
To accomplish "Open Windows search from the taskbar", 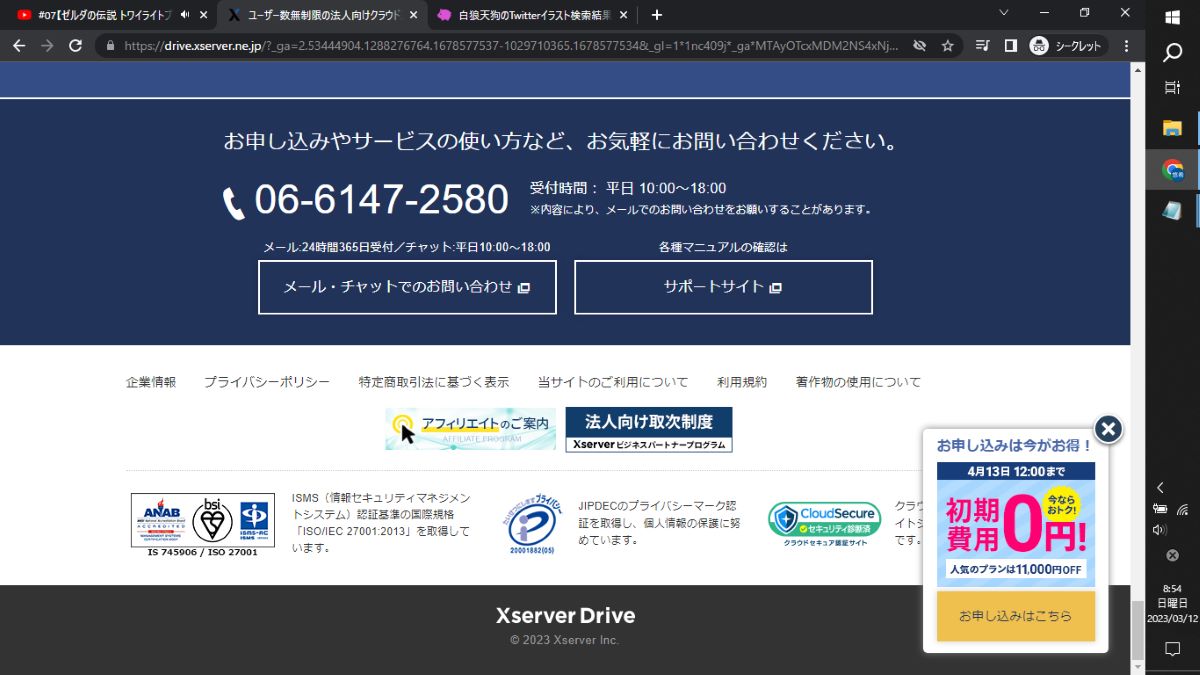I will [1173, 52].
